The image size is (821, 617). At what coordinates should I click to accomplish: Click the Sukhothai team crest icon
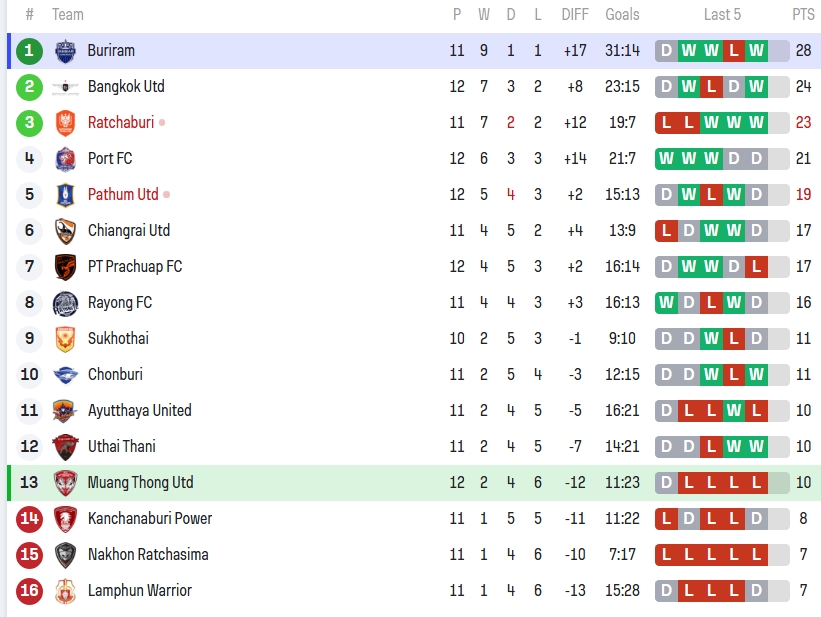pos(65,339)
